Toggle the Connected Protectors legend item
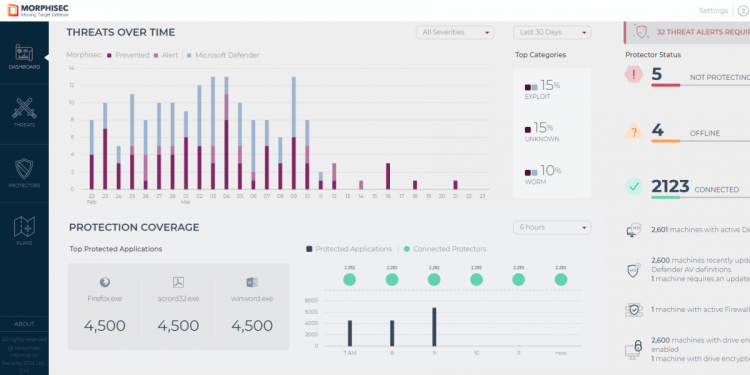The width and height of the screenshot is (750, 375). click(445, 249)
